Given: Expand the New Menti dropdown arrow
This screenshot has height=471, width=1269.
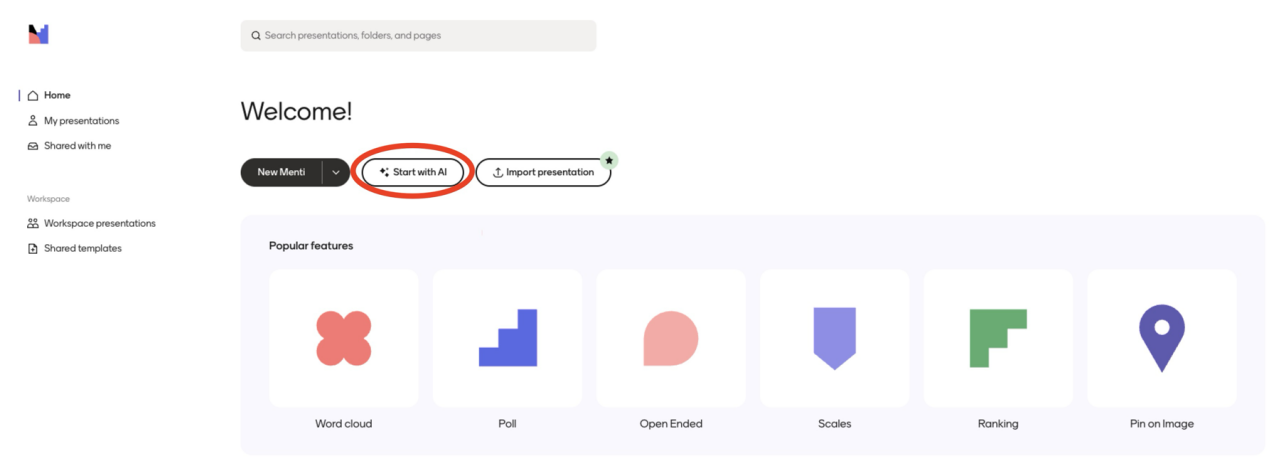Looking at the screenshot, I should click(336, 172).
